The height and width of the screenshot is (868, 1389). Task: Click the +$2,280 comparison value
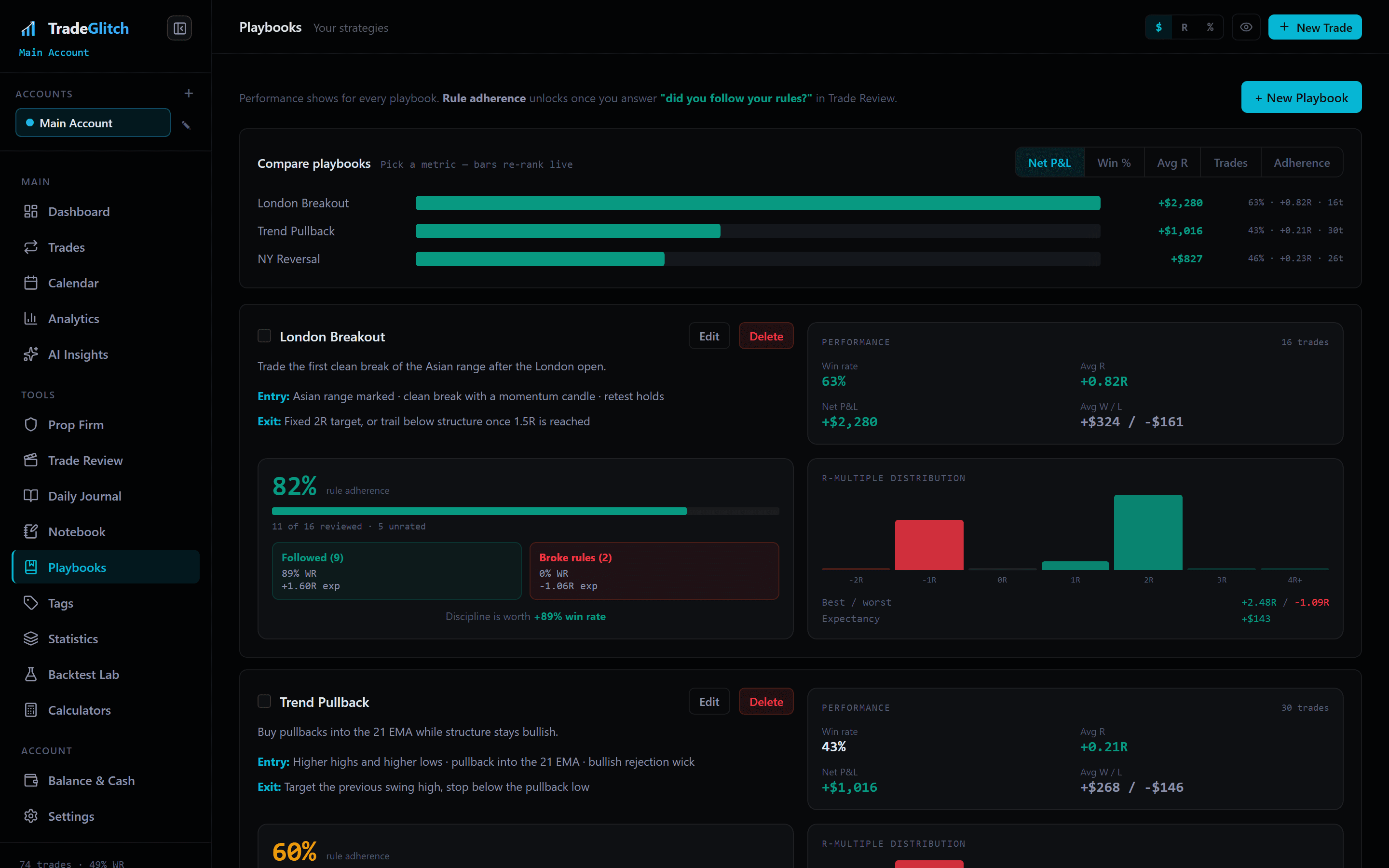click(x=1180, y=203)
